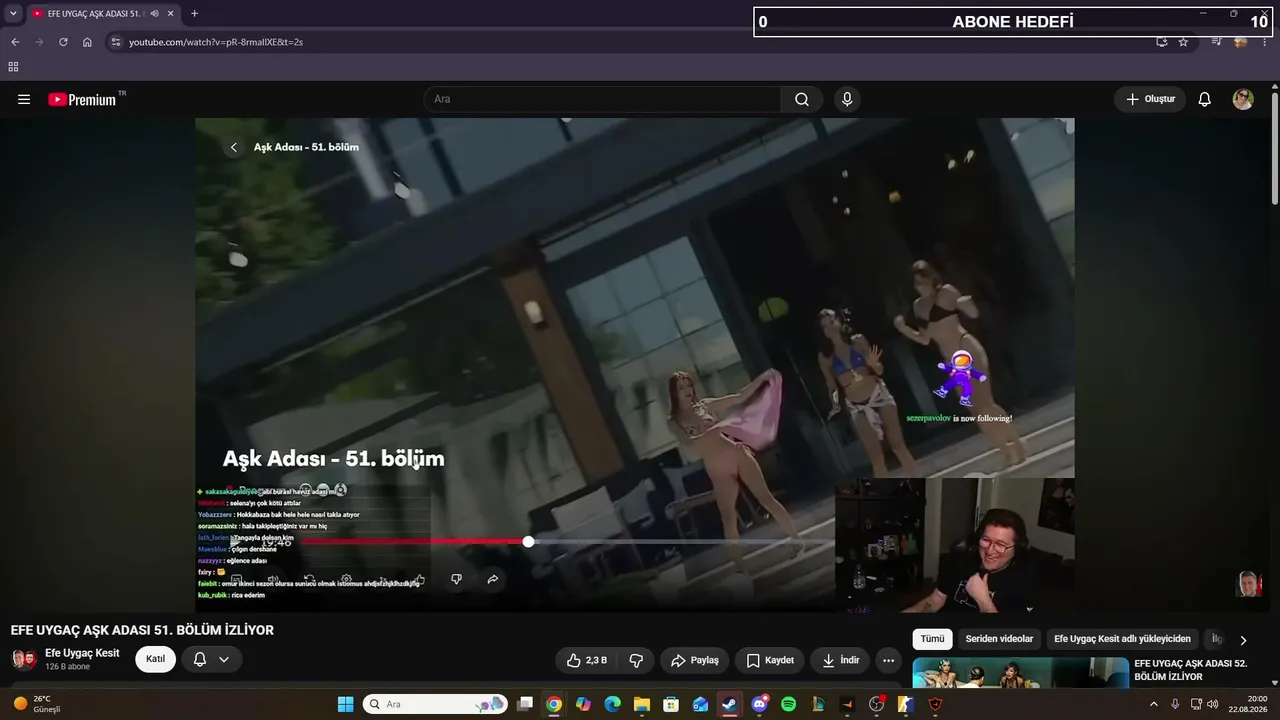This screenshot has height=720, width=1280.
Task: Open Efe Uygaç Kesit channel avatar
Action: coord(24,659)
